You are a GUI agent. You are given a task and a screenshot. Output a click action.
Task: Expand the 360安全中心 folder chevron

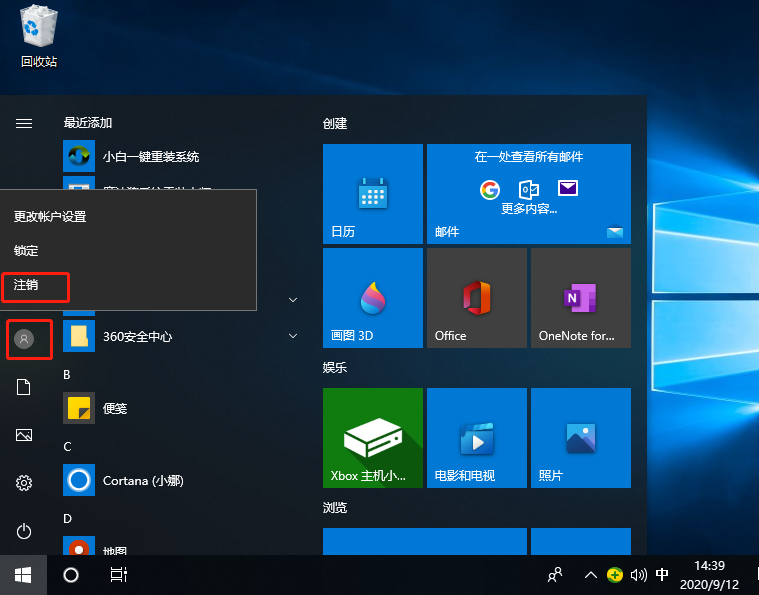tap(293, 336)
